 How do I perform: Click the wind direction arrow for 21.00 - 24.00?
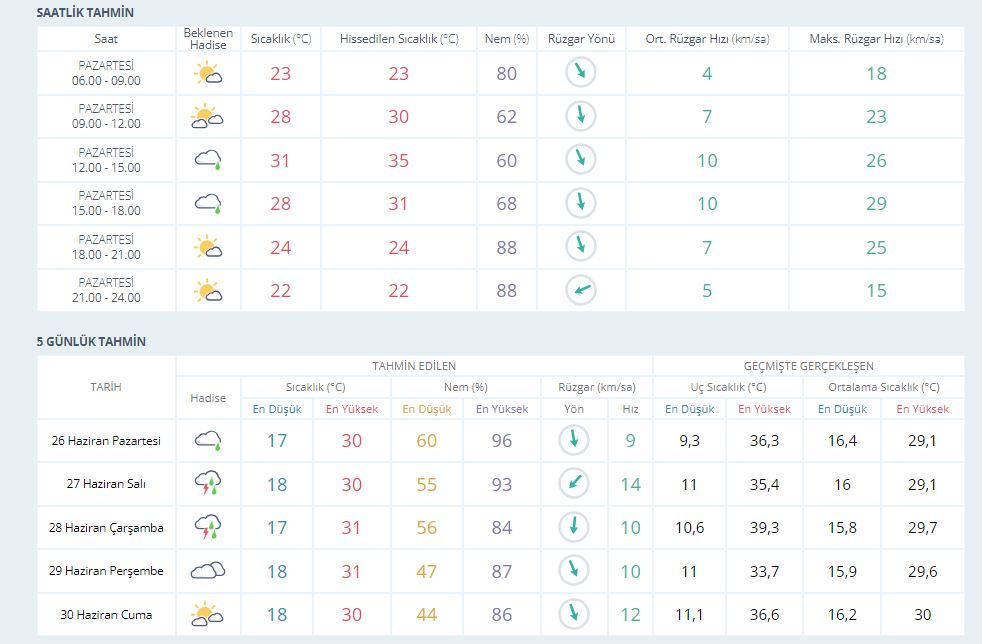tap(580, 291)
